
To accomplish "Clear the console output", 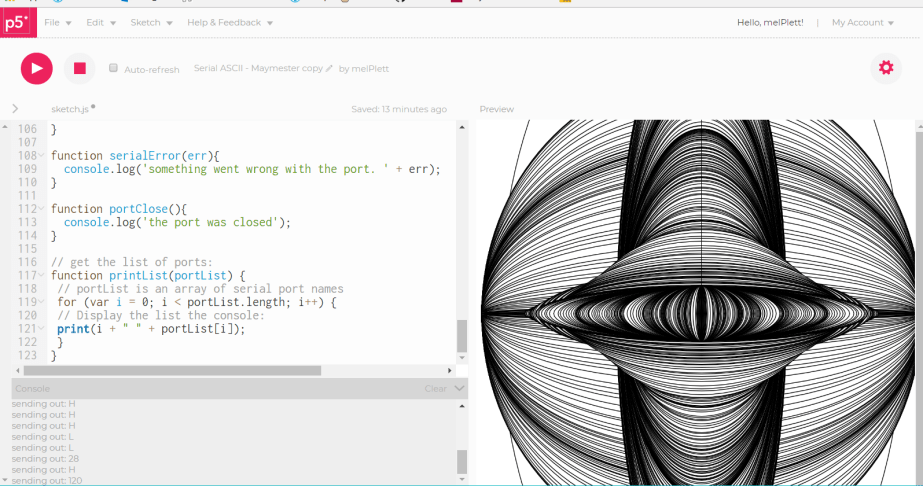I will (435, 388).
